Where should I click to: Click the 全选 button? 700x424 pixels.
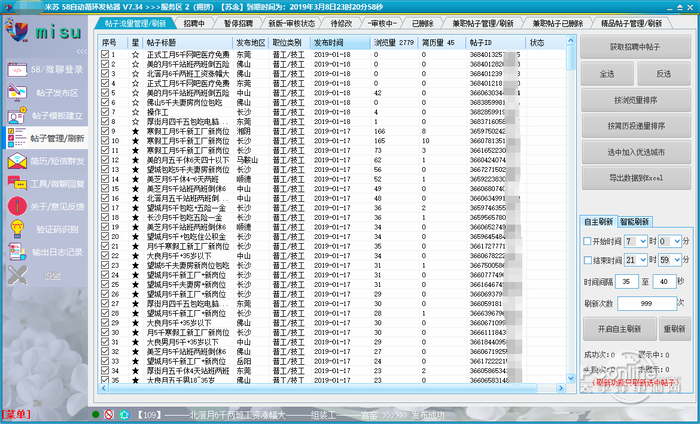click(x=607, y=74)
